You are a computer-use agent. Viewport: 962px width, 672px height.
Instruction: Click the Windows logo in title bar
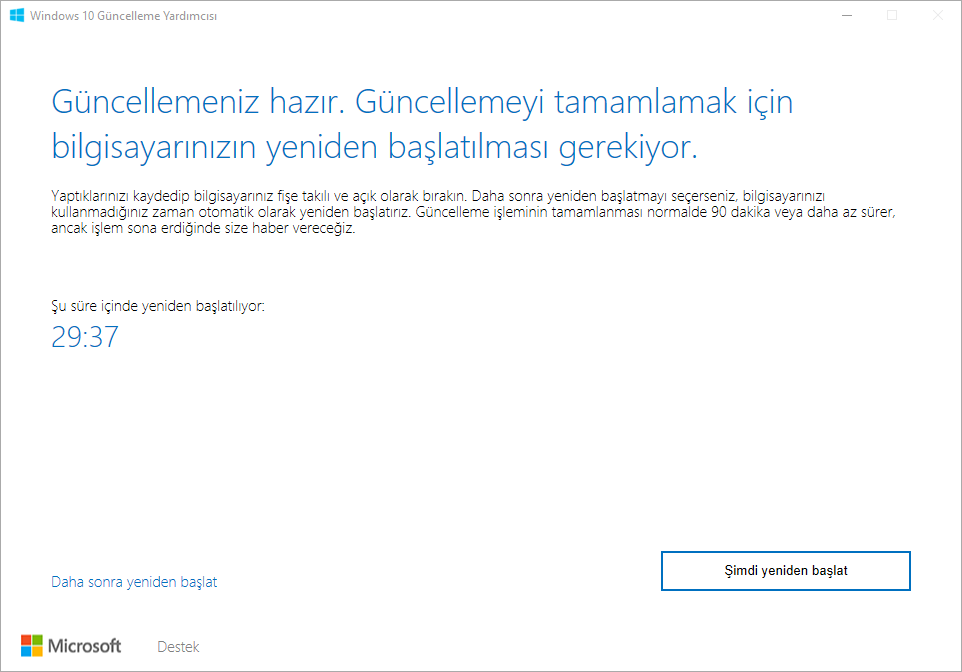[x=17, y=15]
